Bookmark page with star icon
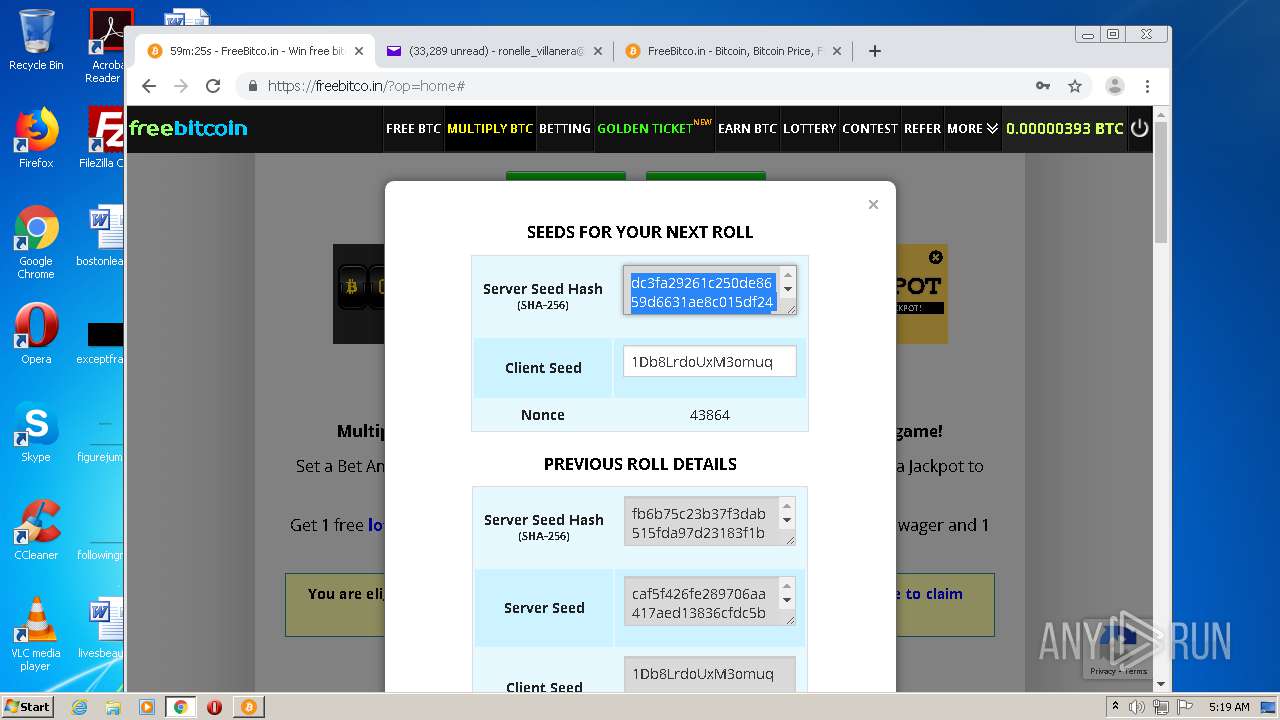This screenshot has width=1280, height=720. coord(1075,86)
